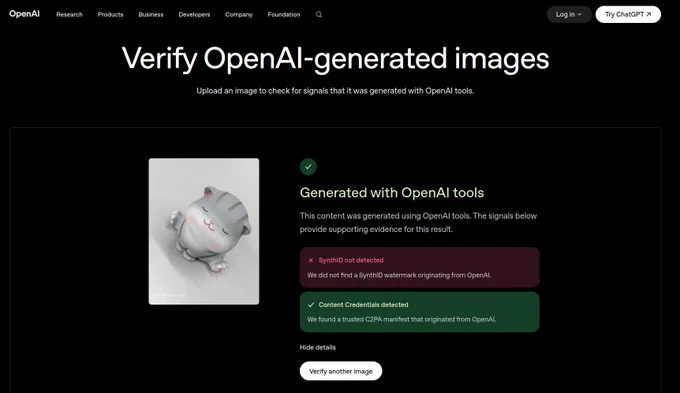This screenshot has height=393, width=680.
Task: Expand the Log in dropdown
Action: click(569, 14)
